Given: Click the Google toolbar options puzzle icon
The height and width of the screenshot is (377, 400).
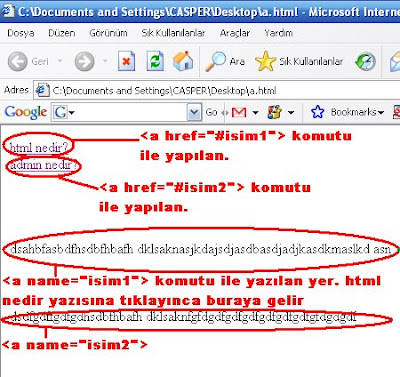Looking at the screenshot, I should pos(275,112).
